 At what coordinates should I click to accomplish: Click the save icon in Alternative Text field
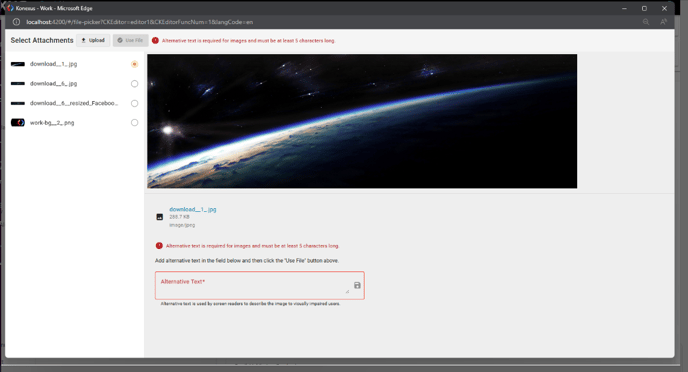[357, 285]
